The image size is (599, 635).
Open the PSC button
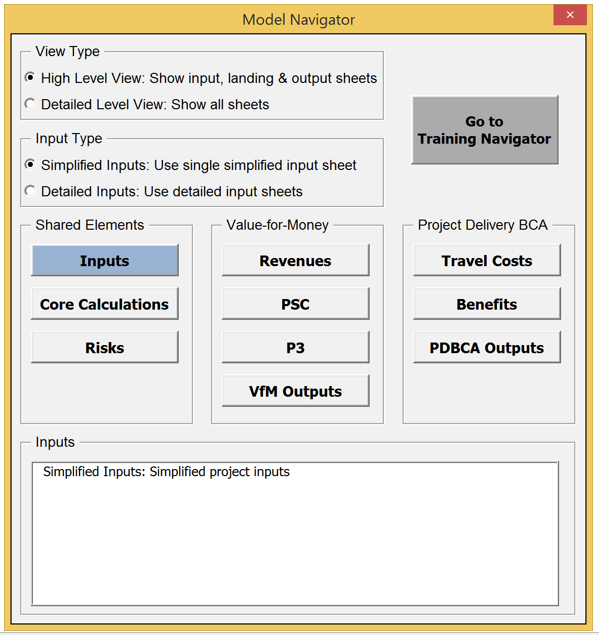[x=296, y=304]
